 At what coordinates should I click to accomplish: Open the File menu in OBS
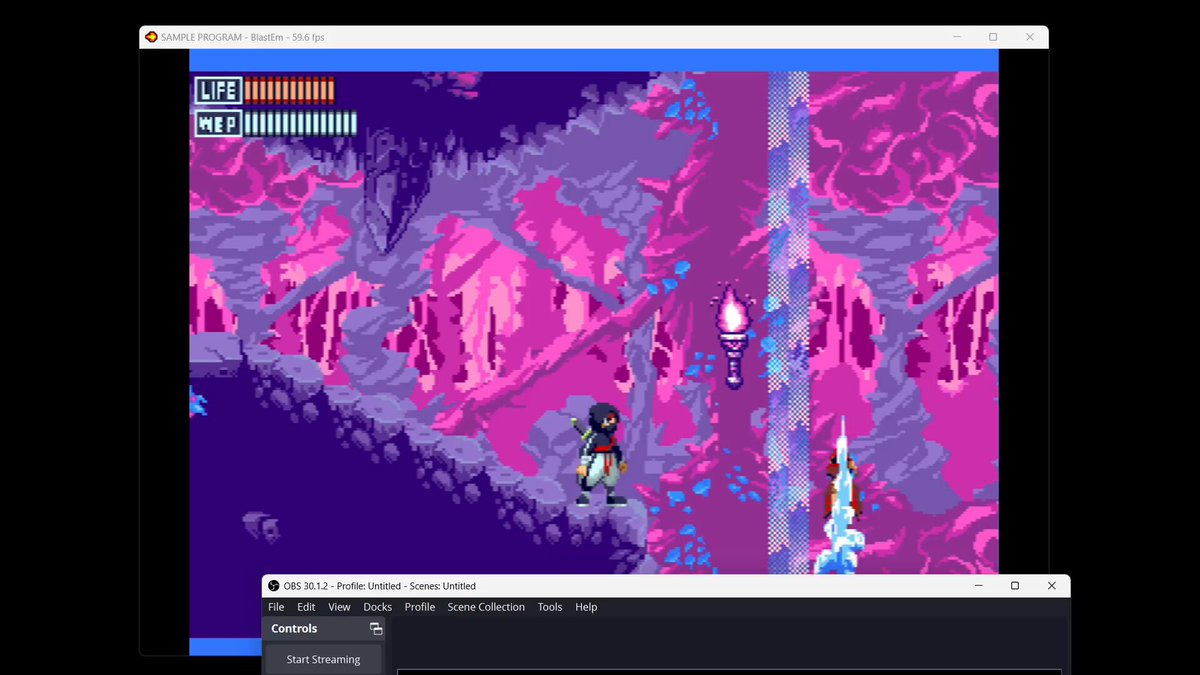[x=276, y=607]
